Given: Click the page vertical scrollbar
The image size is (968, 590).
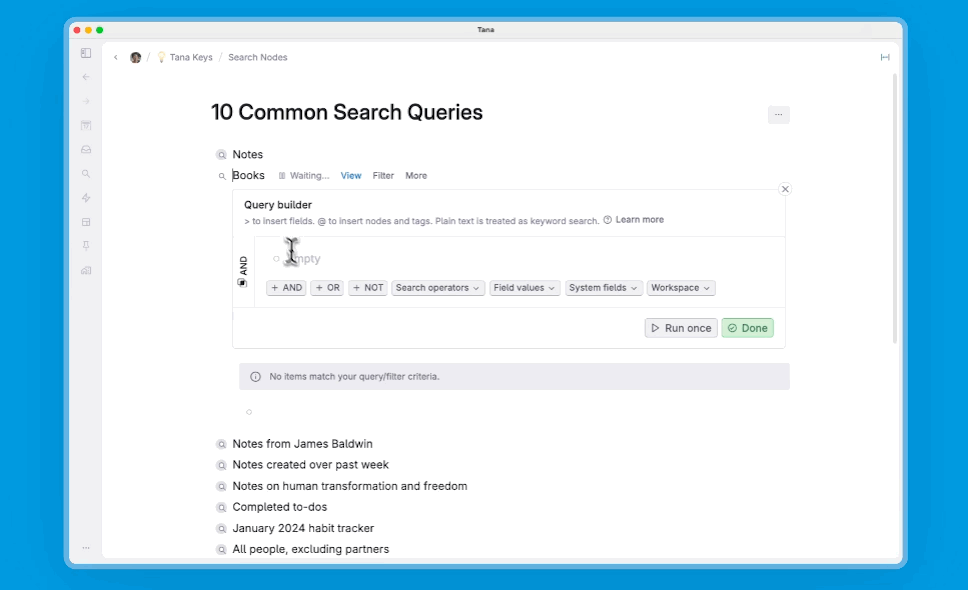Looking at the screenshot, I should point(895,209).
